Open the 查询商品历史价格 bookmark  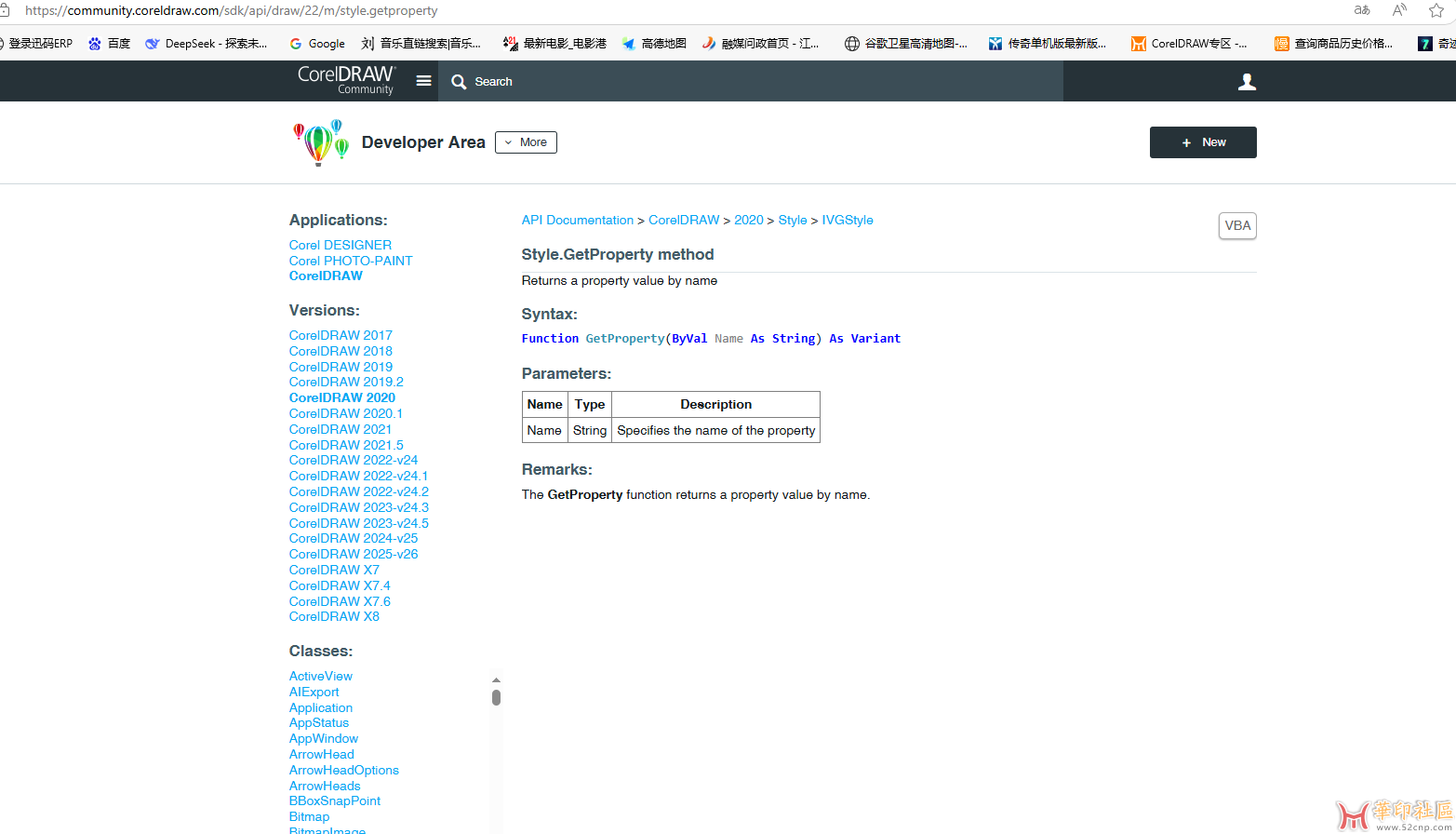[x=1334, y=43]
